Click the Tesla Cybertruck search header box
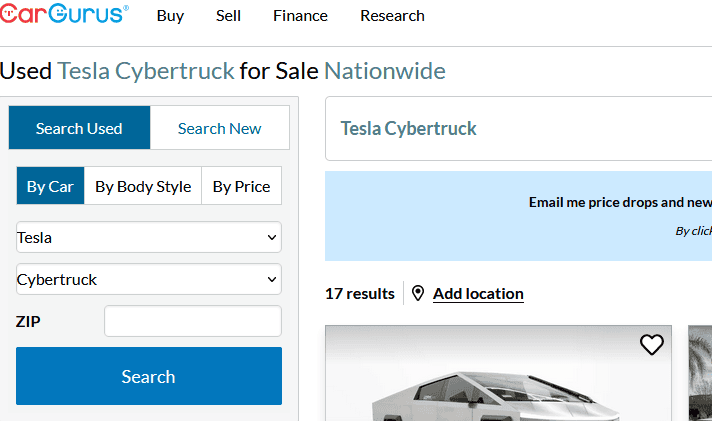Screen dimensions: 712x421 tap(519, 129)
